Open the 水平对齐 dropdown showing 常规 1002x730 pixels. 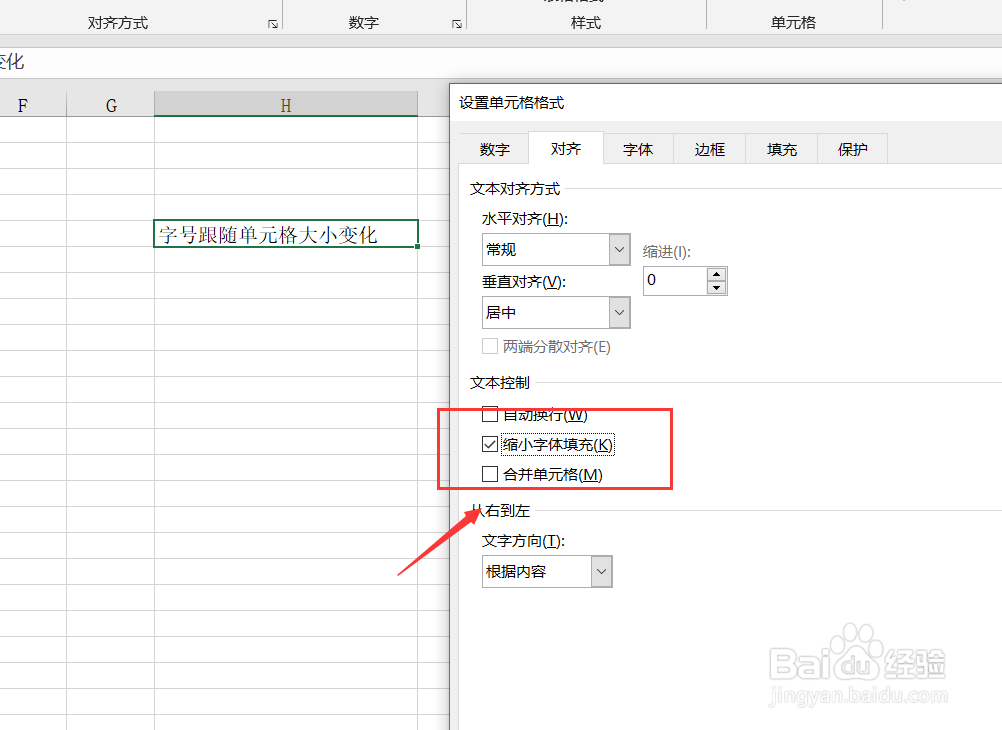618,249
